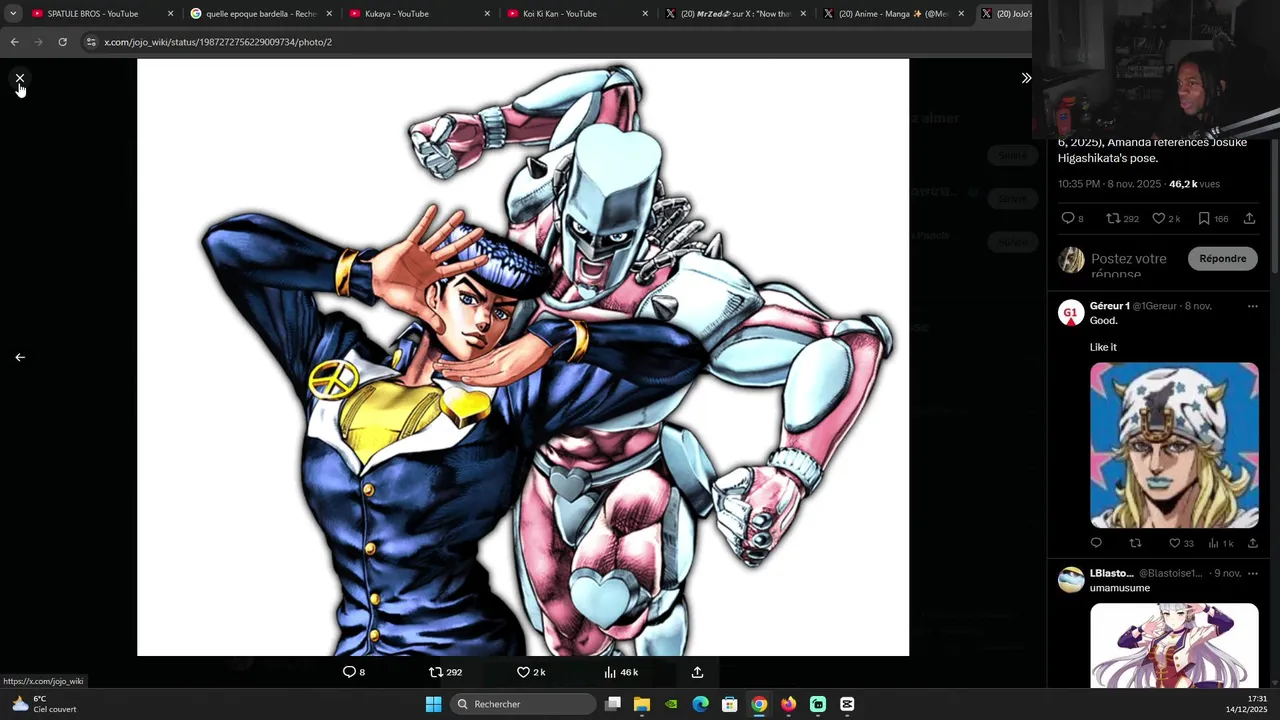View analytics of Géreur 1's reply showing 1 k

click(1221, 543)
